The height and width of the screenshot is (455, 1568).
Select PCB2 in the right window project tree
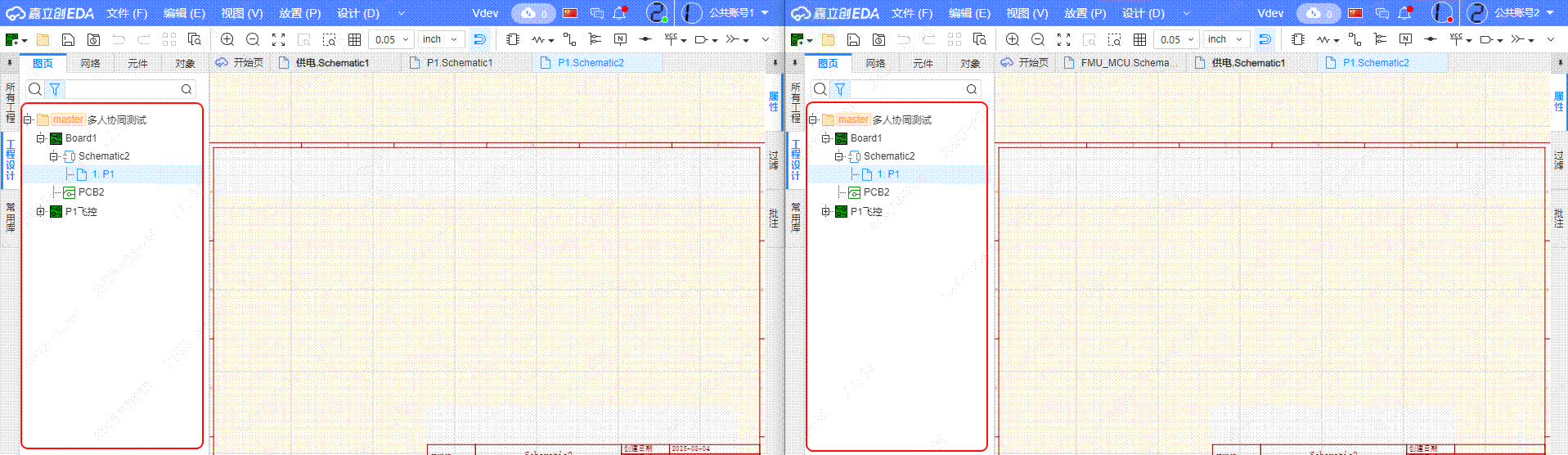875,192
